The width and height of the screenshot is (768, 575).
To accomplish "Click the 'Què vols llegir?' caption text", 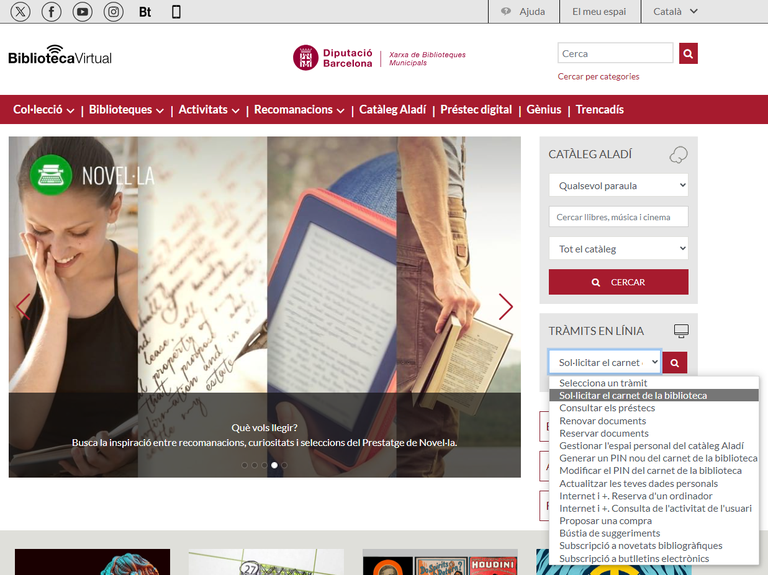I will click(264, 428).
